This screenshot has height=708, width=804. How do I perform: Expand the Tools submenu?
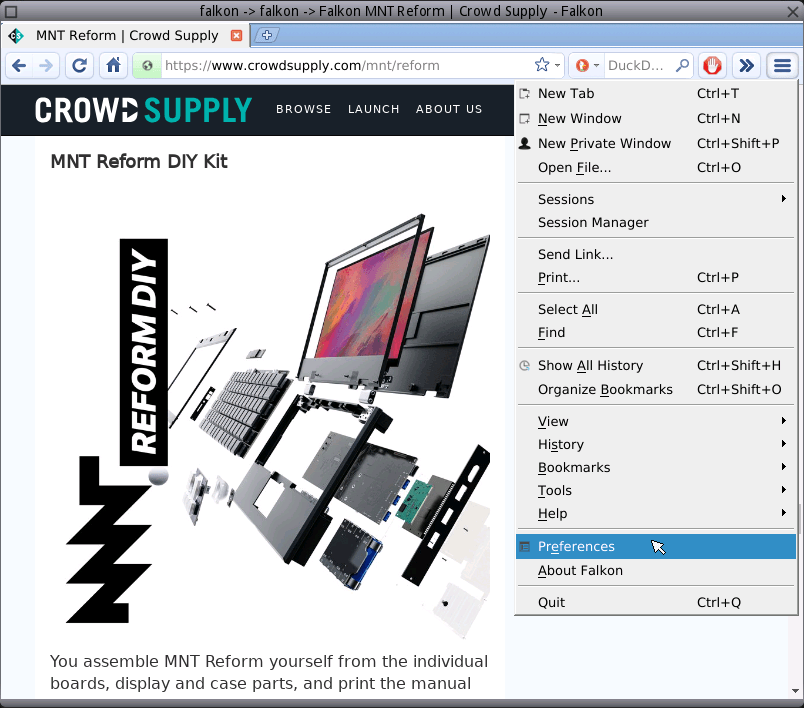point(656,491)
